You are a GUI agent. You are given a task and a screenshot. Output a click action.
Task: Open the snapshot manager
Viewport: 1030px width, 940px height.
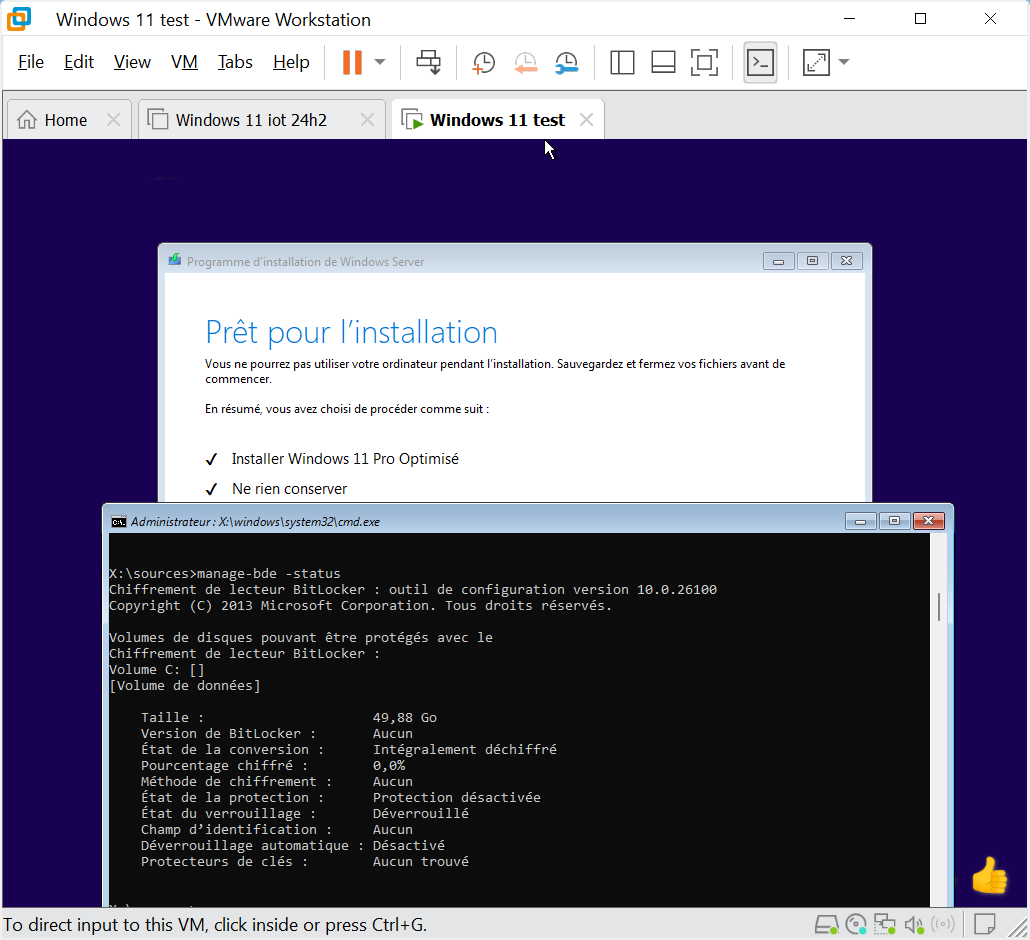566,62
